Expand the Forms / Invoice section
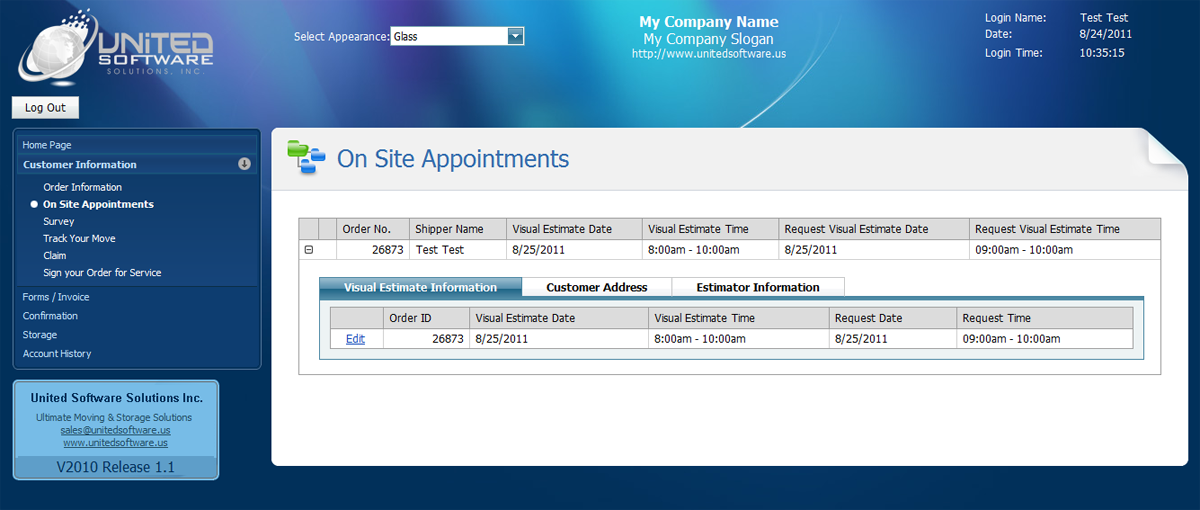The height and width of the screenshot is (510, 1200). pyautogui.click(x=56, y=297)
